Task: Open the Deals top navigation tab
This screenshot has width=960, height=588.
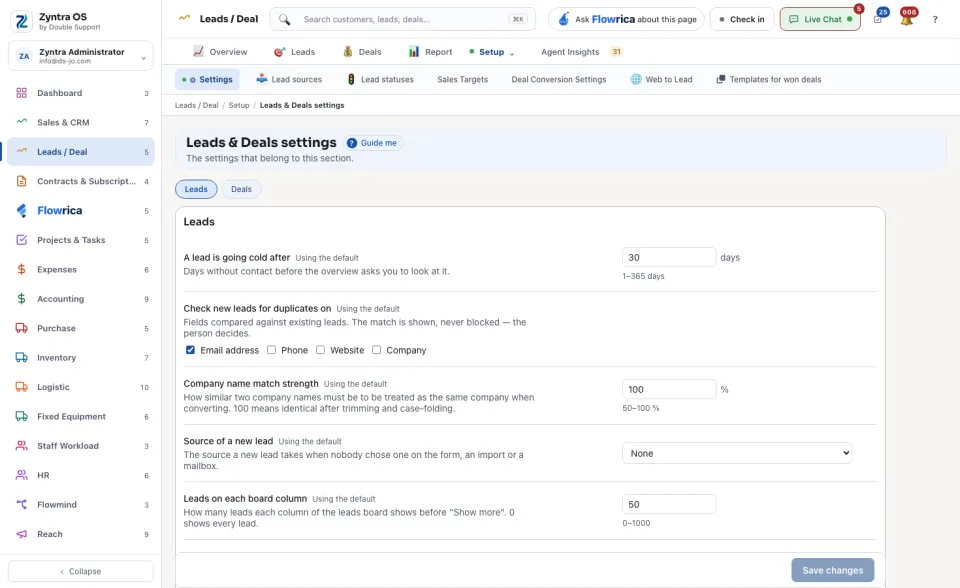Action: pos(362,52)
